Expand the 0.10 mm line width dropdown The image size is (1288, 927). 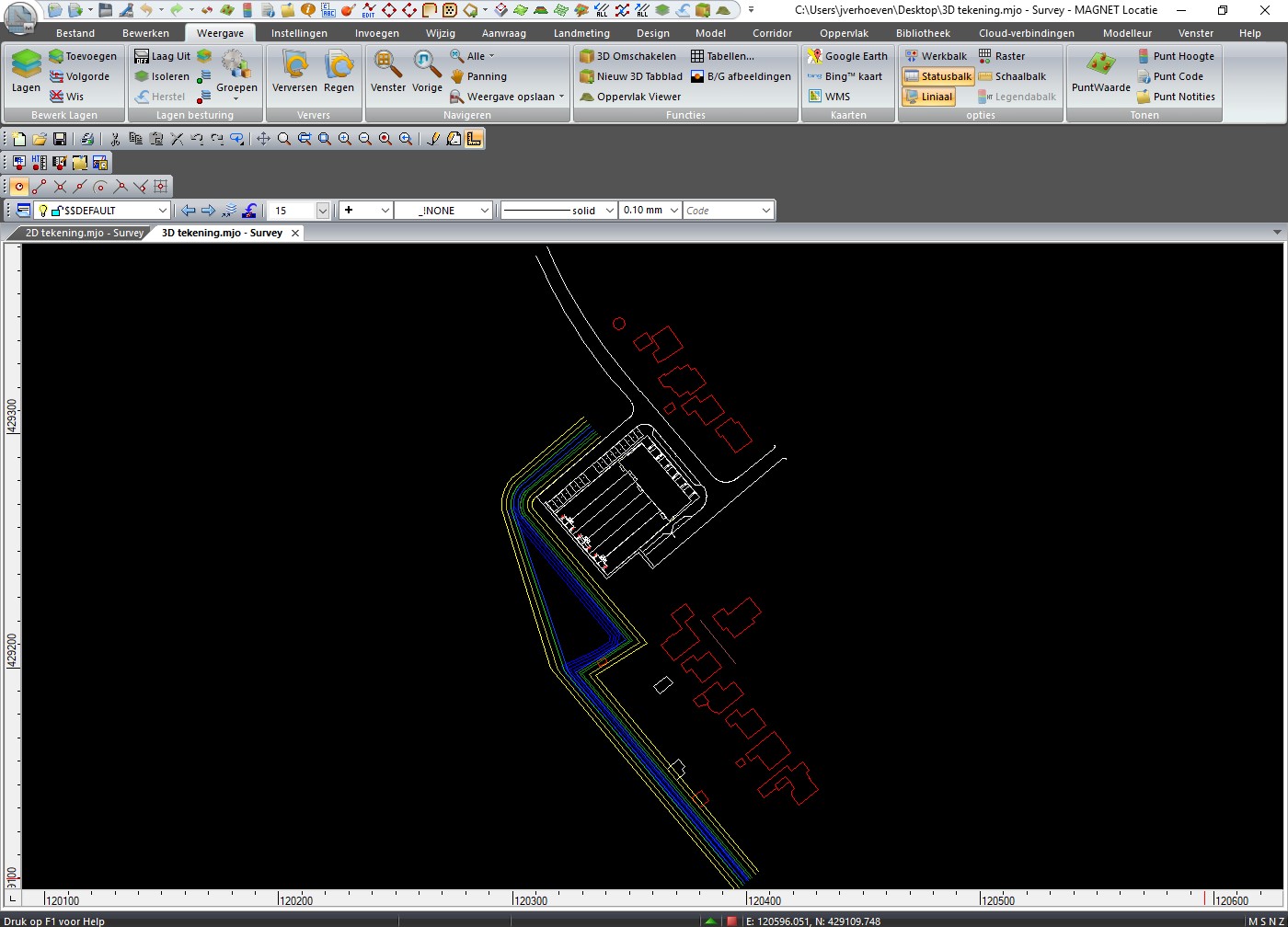pos(674,211)
